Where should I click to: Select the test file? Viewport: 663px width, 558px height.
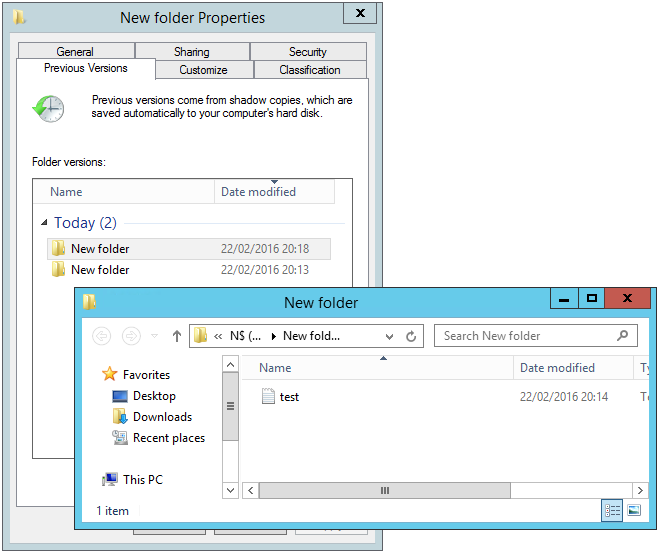(289, 397)
